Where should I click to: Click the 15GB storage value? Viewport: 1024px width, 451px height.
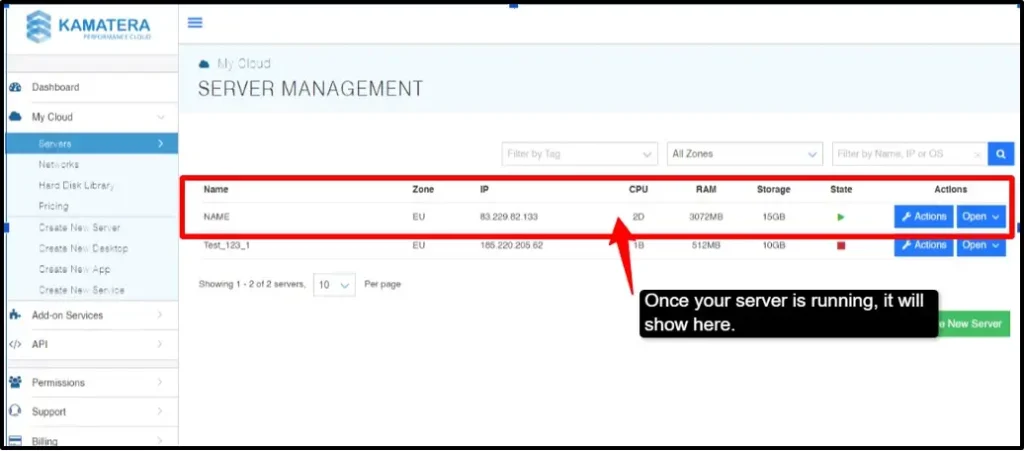coord(773,217)
